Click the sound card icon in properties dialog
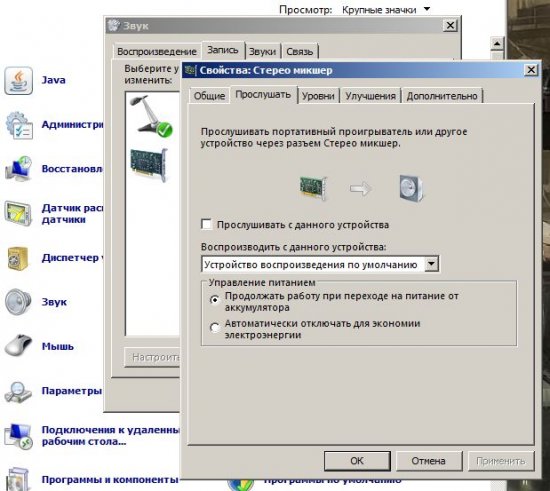The image size is (550, 491). [x=313, y=188]
